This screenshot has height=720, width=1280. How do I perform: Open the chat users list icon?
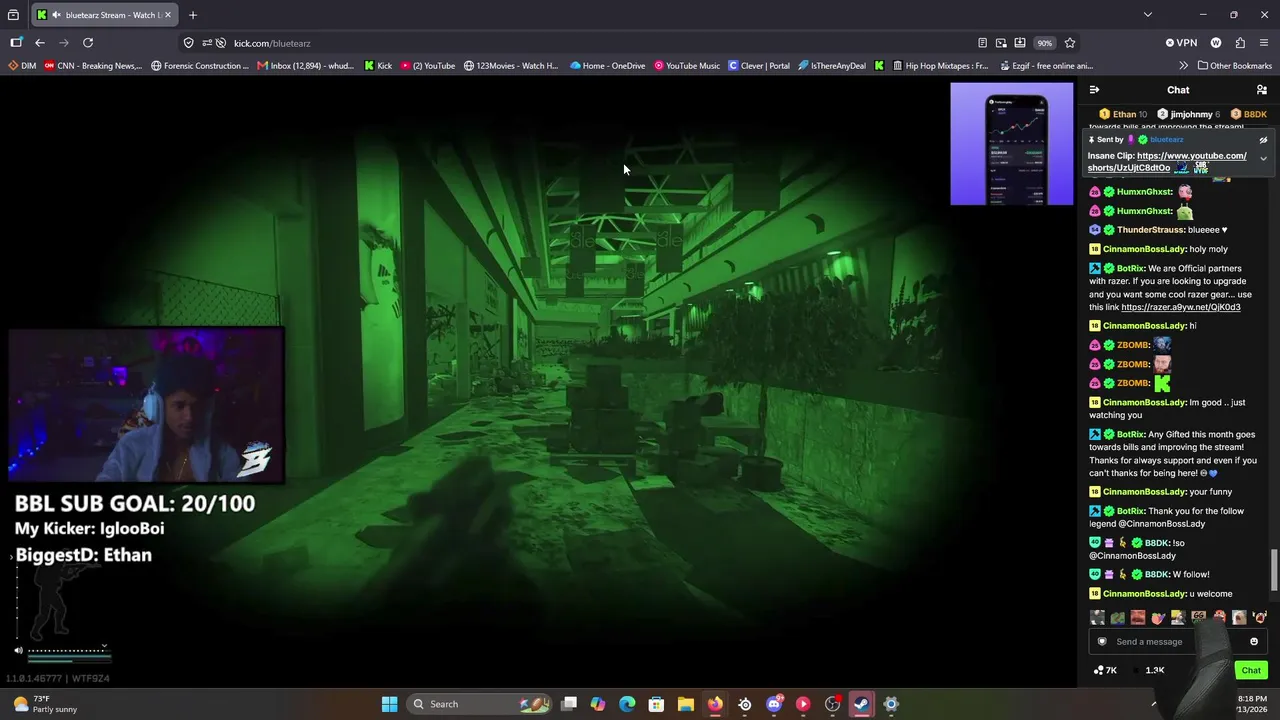(x=1262, y=90)
